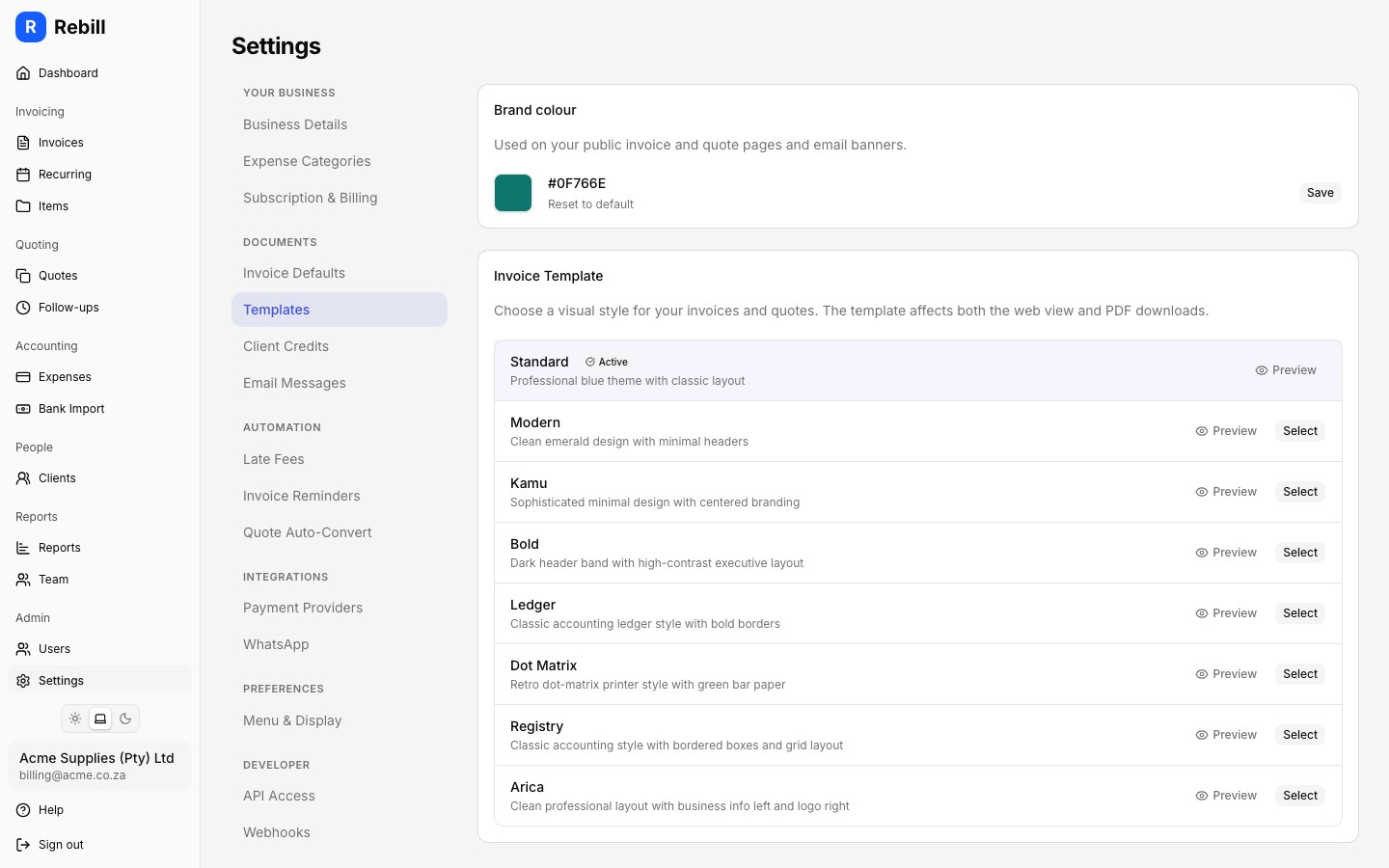
Task: Click the Bank Import banknote icon
Action: [x=23, y=409]
